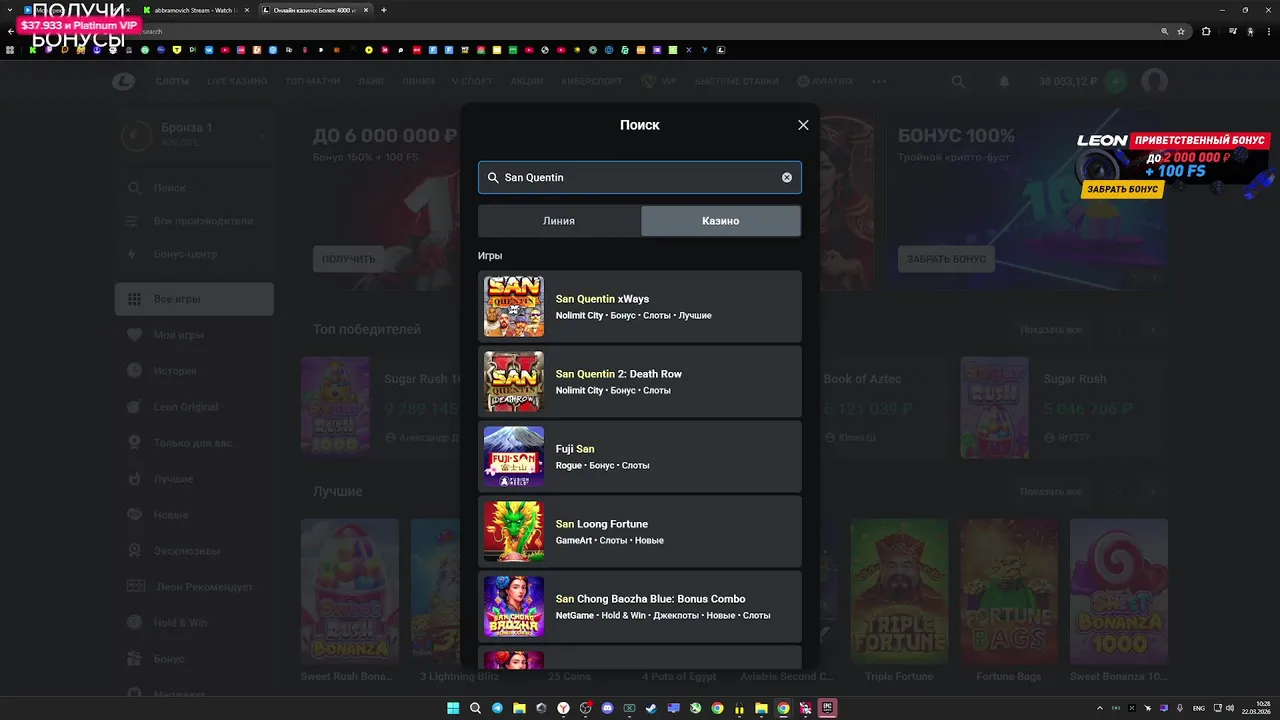The width and height of the screenshot is (1280, 720).
Task: Select the Казино tab
Action: coord(721,221)
